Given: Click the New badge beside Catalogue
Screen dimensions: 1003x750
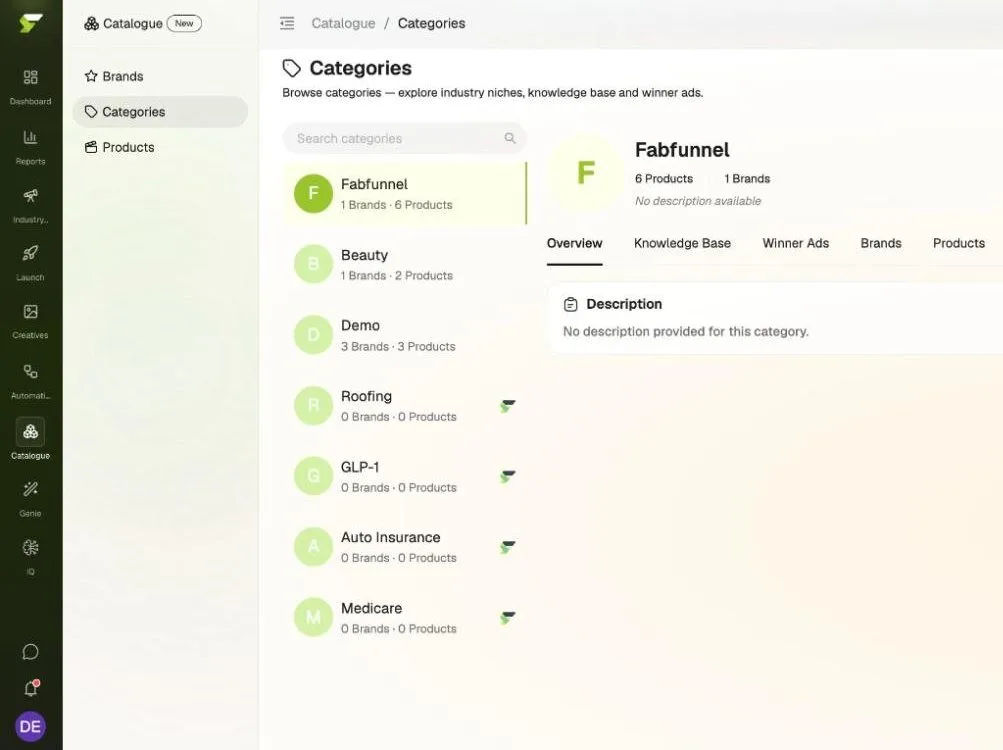Looking at the screenshot, I should tap(184, 24).
